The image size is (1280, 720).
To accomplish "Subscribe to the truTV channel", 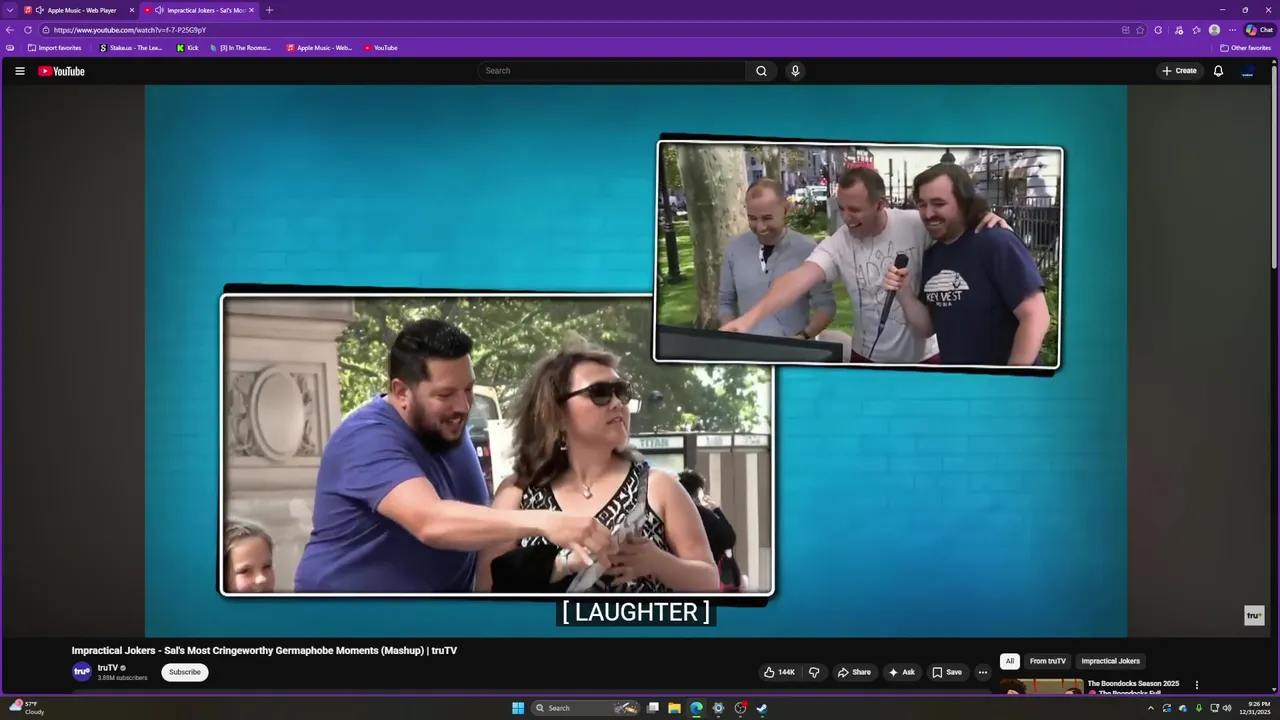I will tap(185, 672).
